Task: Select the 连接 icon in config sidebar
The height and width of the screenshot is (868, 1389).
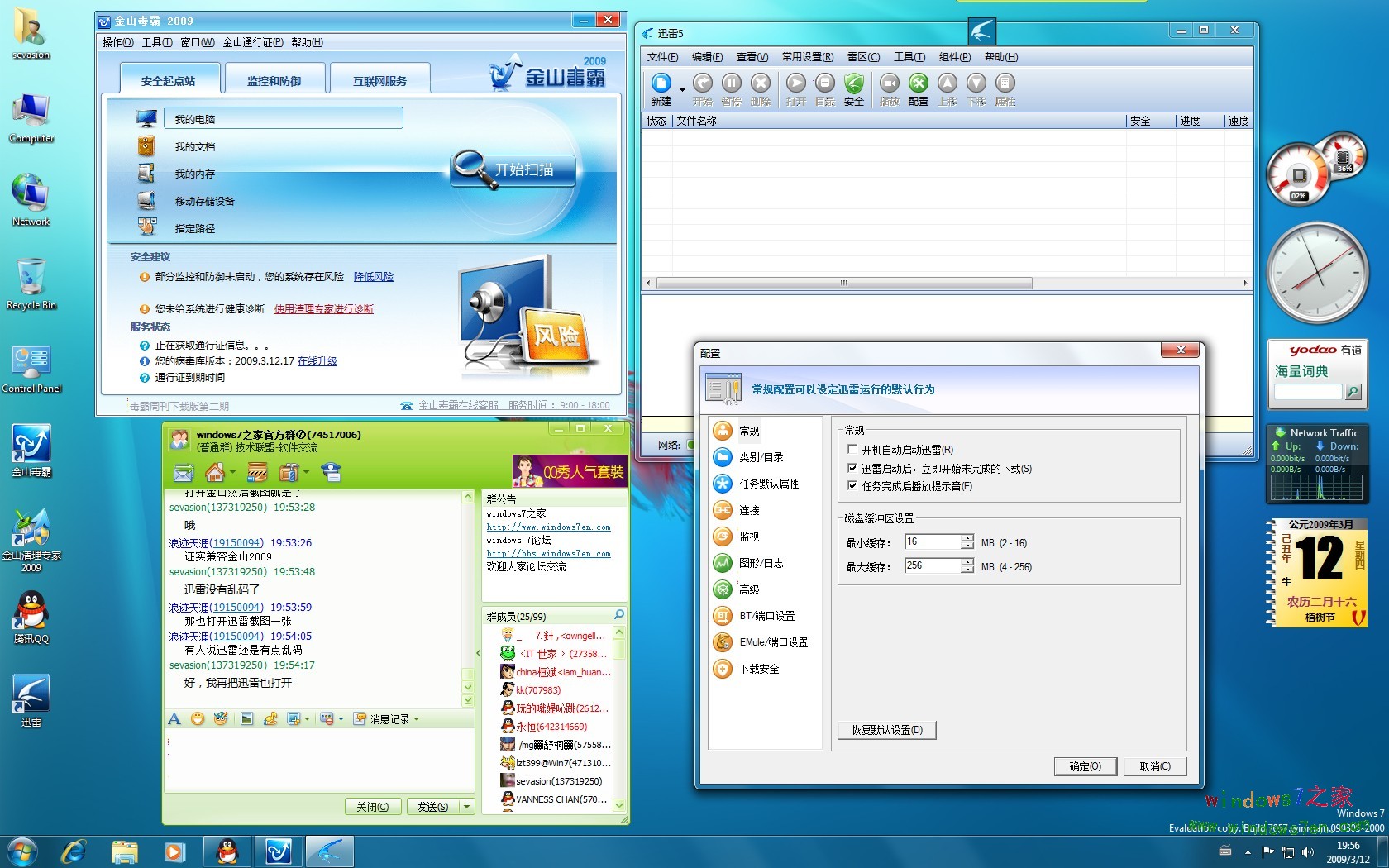Action: (723, 510)
